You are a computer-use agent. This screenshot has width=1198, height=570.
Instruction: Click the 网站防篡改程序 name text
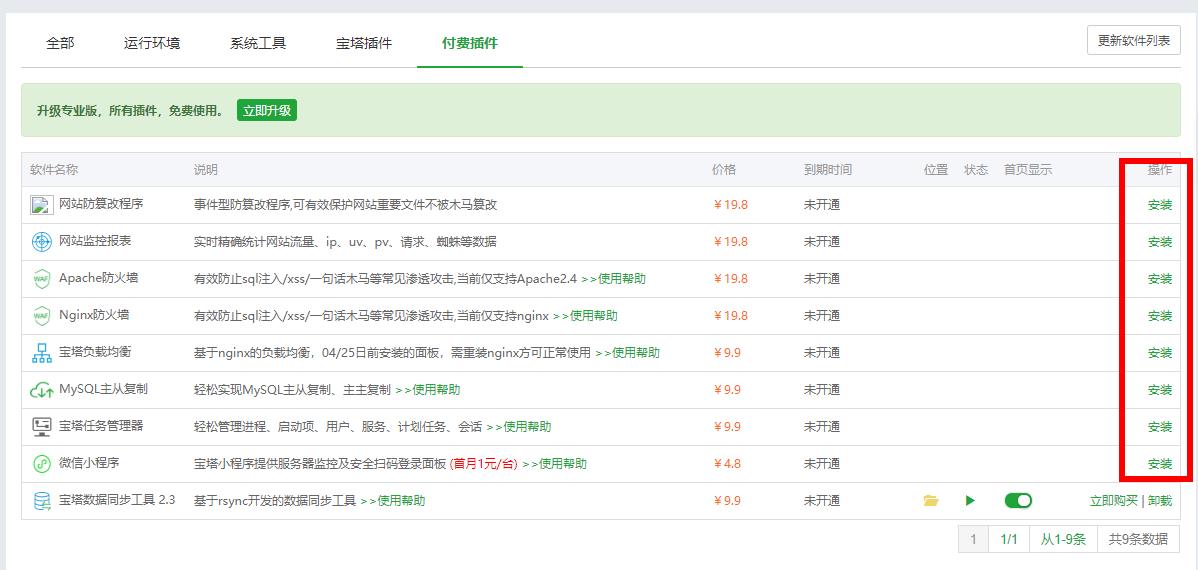[101, 204]
